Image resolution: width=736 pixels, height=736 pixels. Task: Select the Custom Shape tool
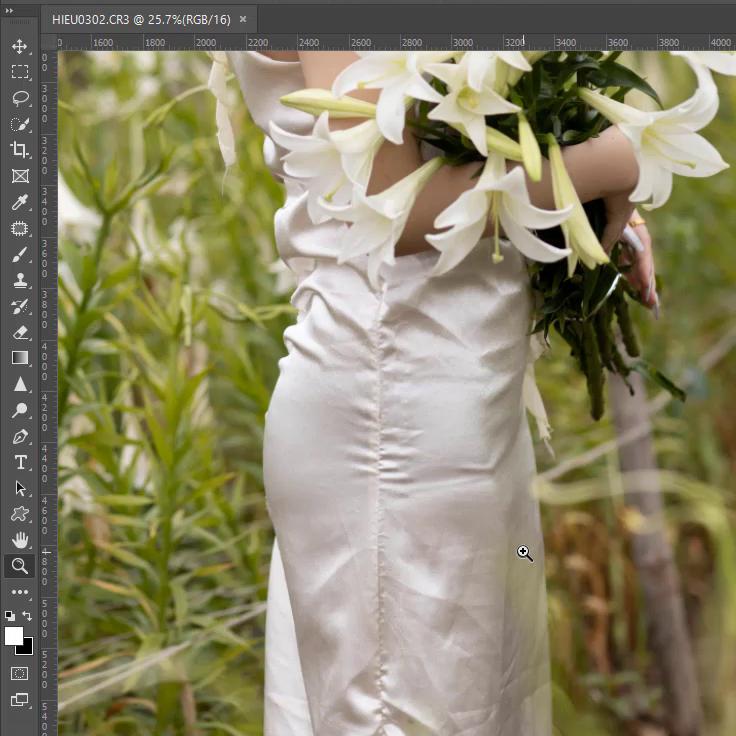(19, 514)
